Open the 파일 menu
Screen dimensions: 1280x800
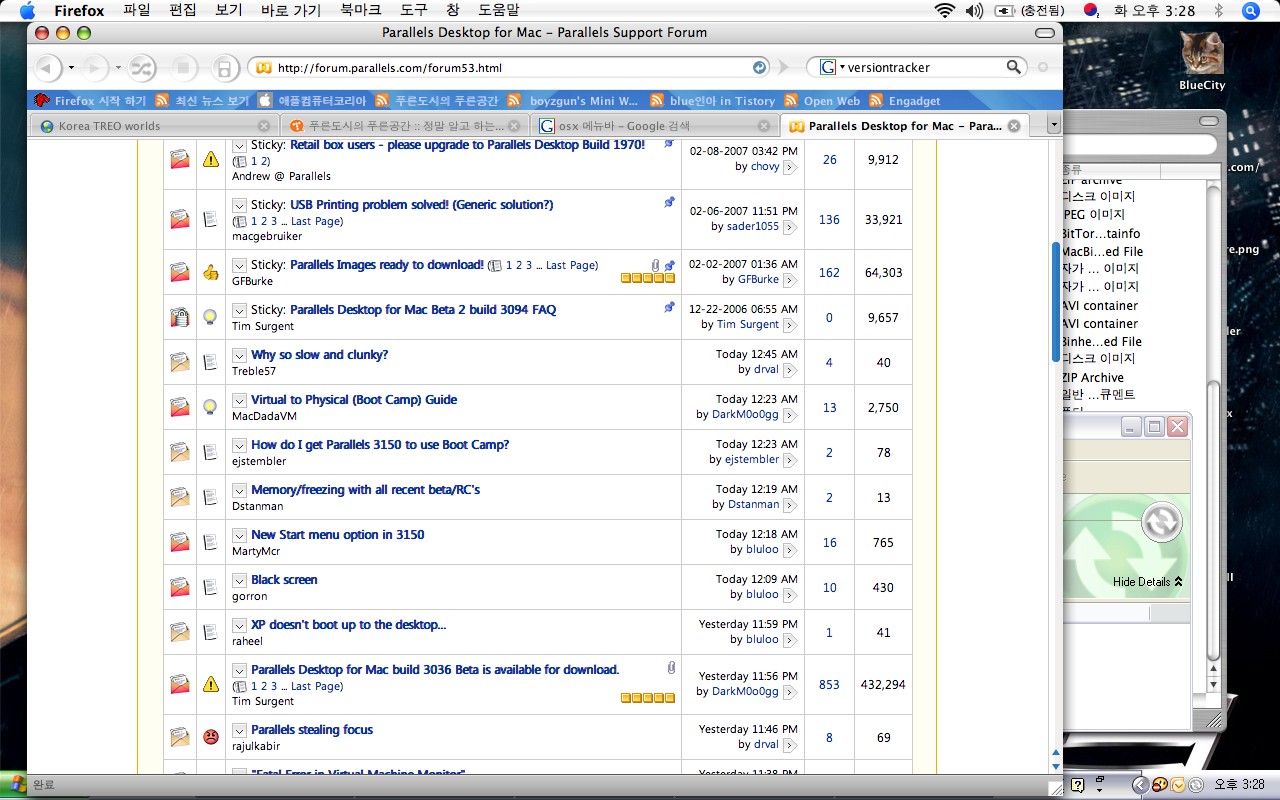coord(136,11)
